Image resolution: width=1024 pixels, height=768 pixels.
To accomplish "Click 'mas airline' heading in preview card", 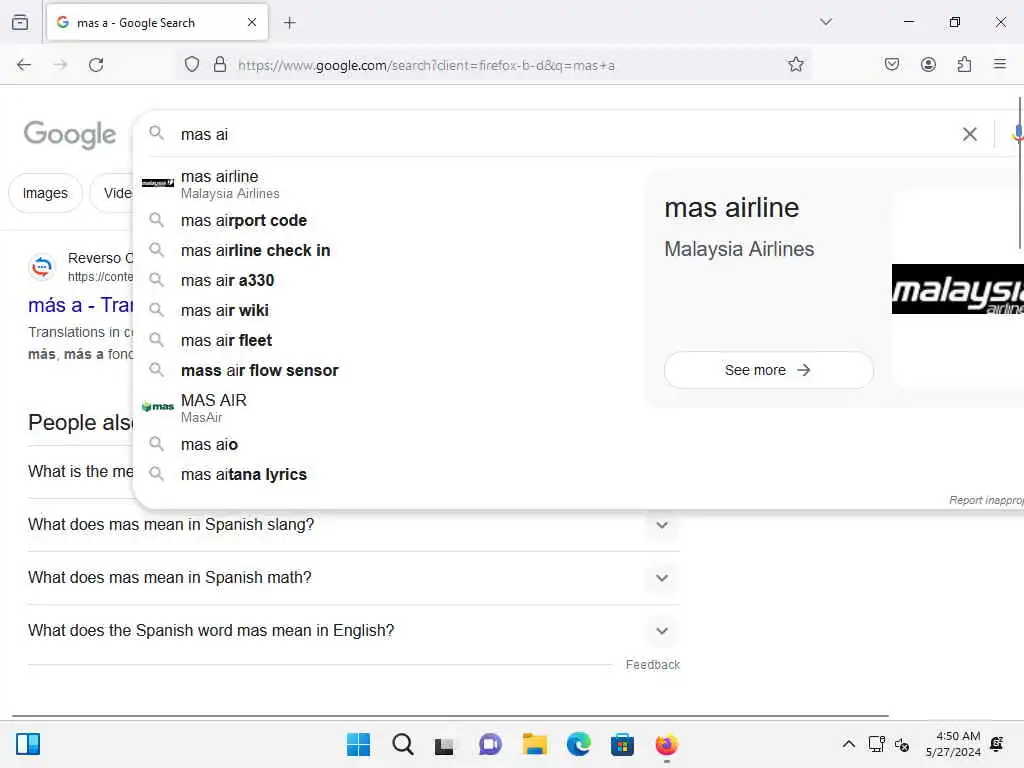I will click(x=731, y=208).
